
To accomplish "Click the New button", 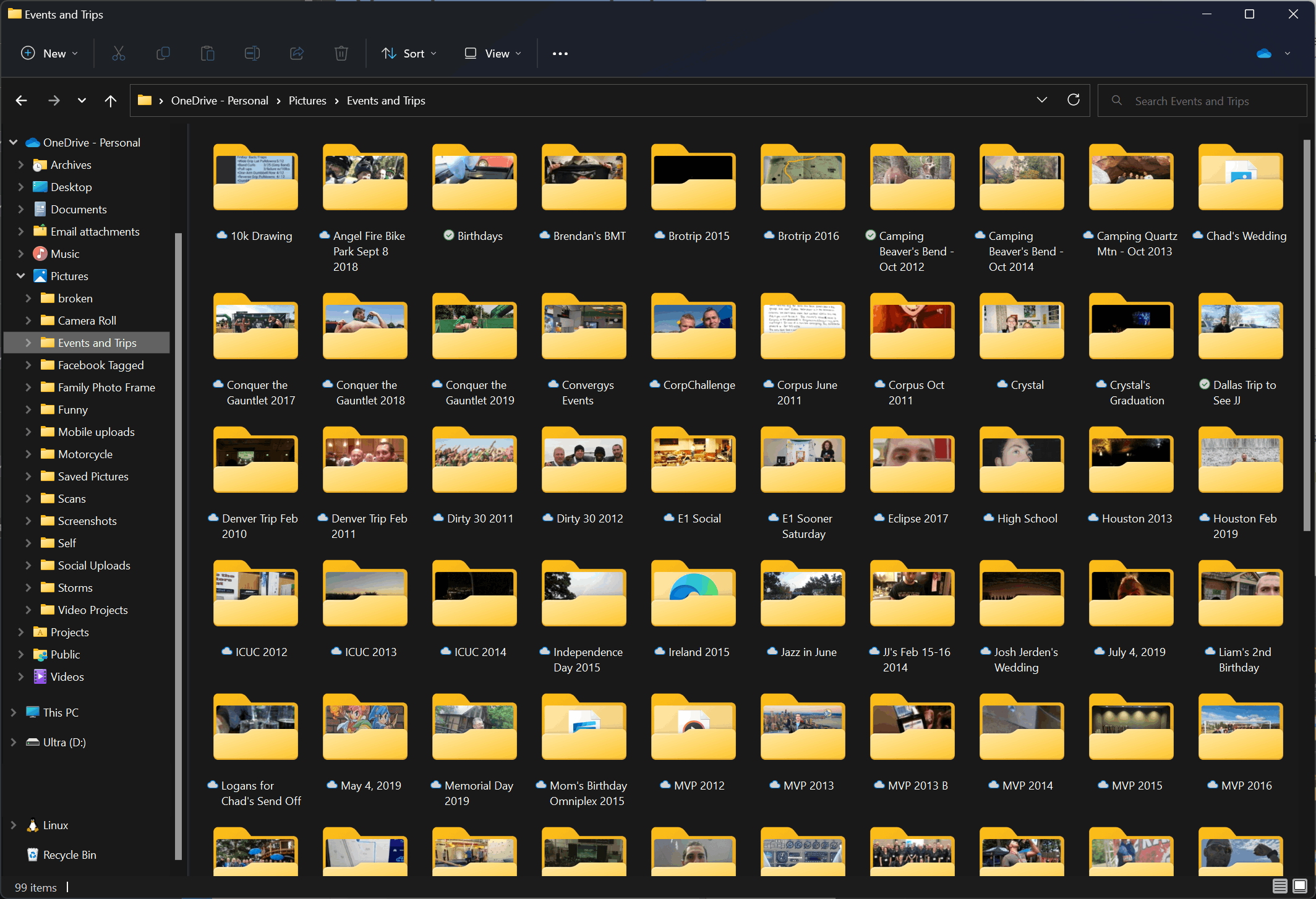I will (49, 54).
